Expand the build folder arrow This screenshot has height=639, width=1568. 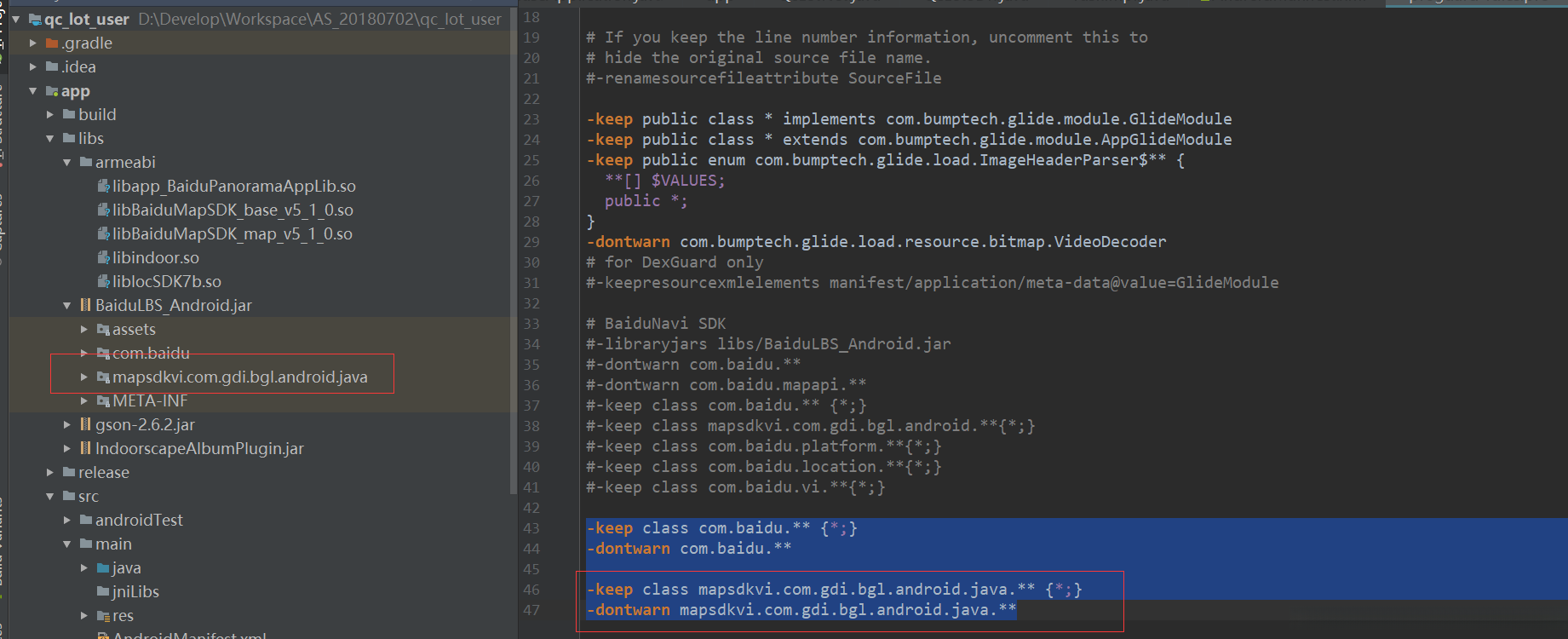[50, 114]
